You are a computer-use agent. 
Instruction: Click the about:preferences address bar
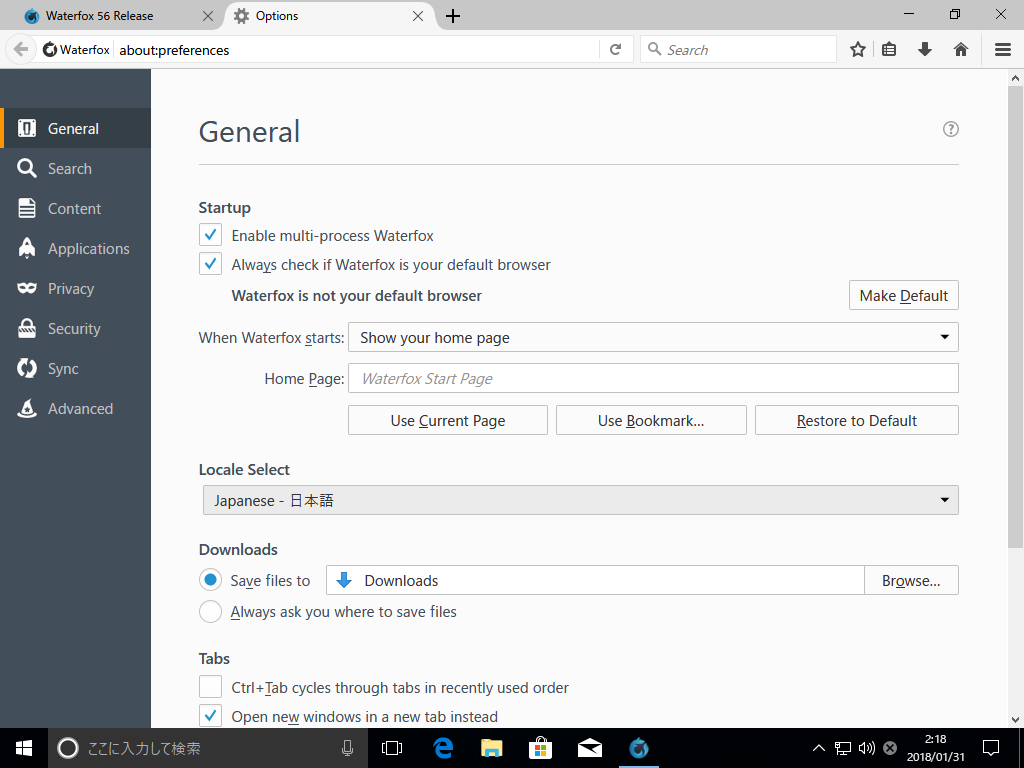click(x=356, y=50)
